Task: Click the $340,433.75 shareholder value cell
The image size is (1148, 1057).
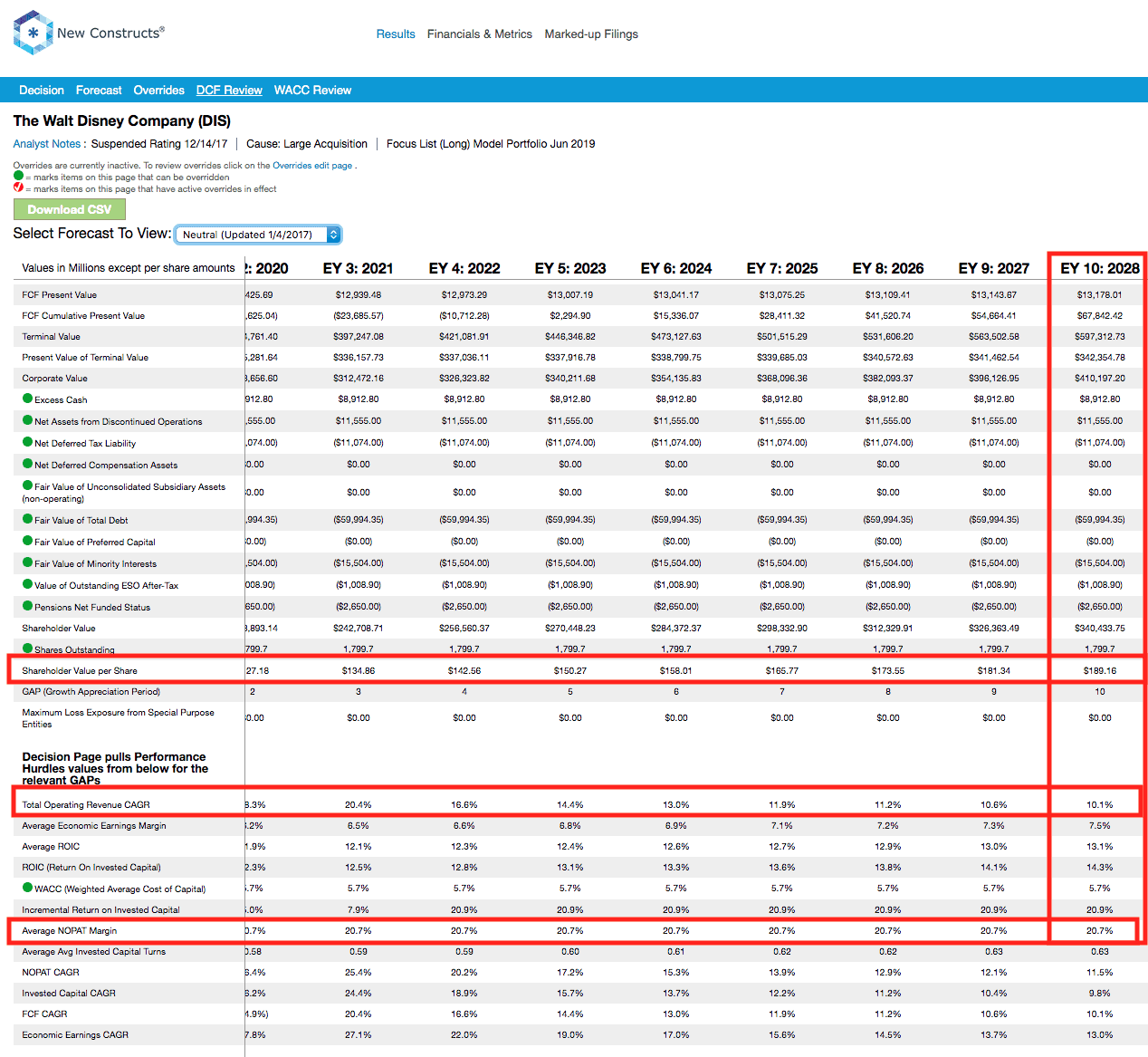Action: pos(1100,629)
